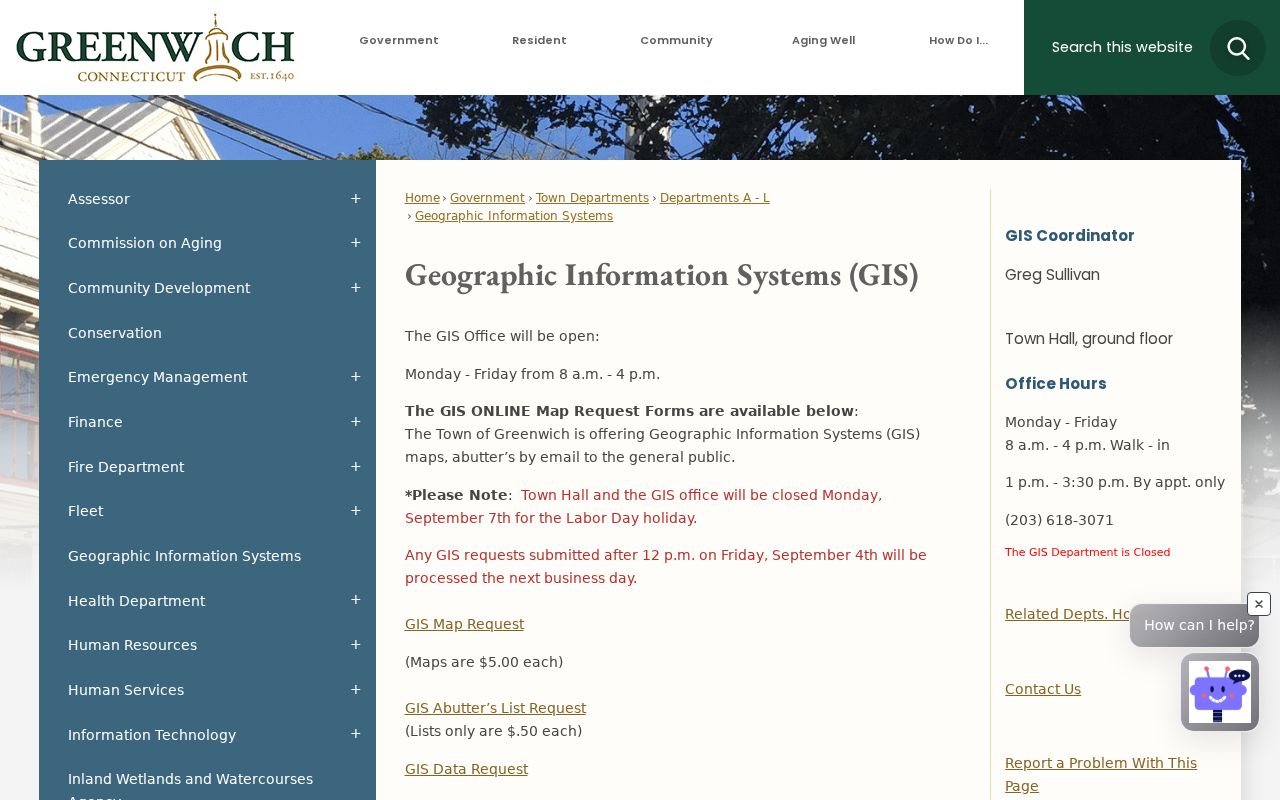
Task: Expand the Health Department submenu
Action: pos(355,600)
